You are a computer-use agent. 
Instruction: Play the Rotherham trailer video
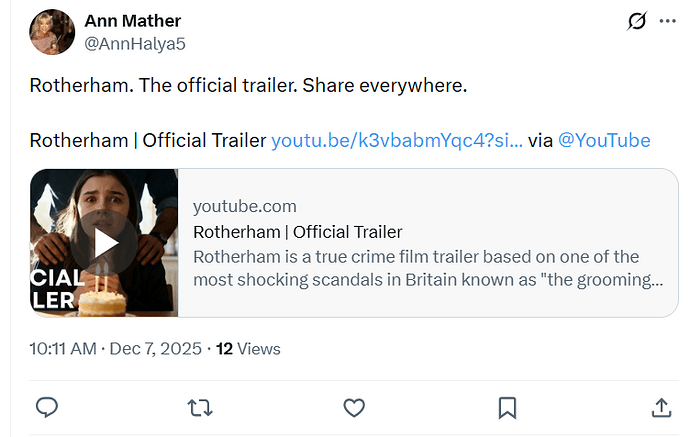click(x=104, y=242)
